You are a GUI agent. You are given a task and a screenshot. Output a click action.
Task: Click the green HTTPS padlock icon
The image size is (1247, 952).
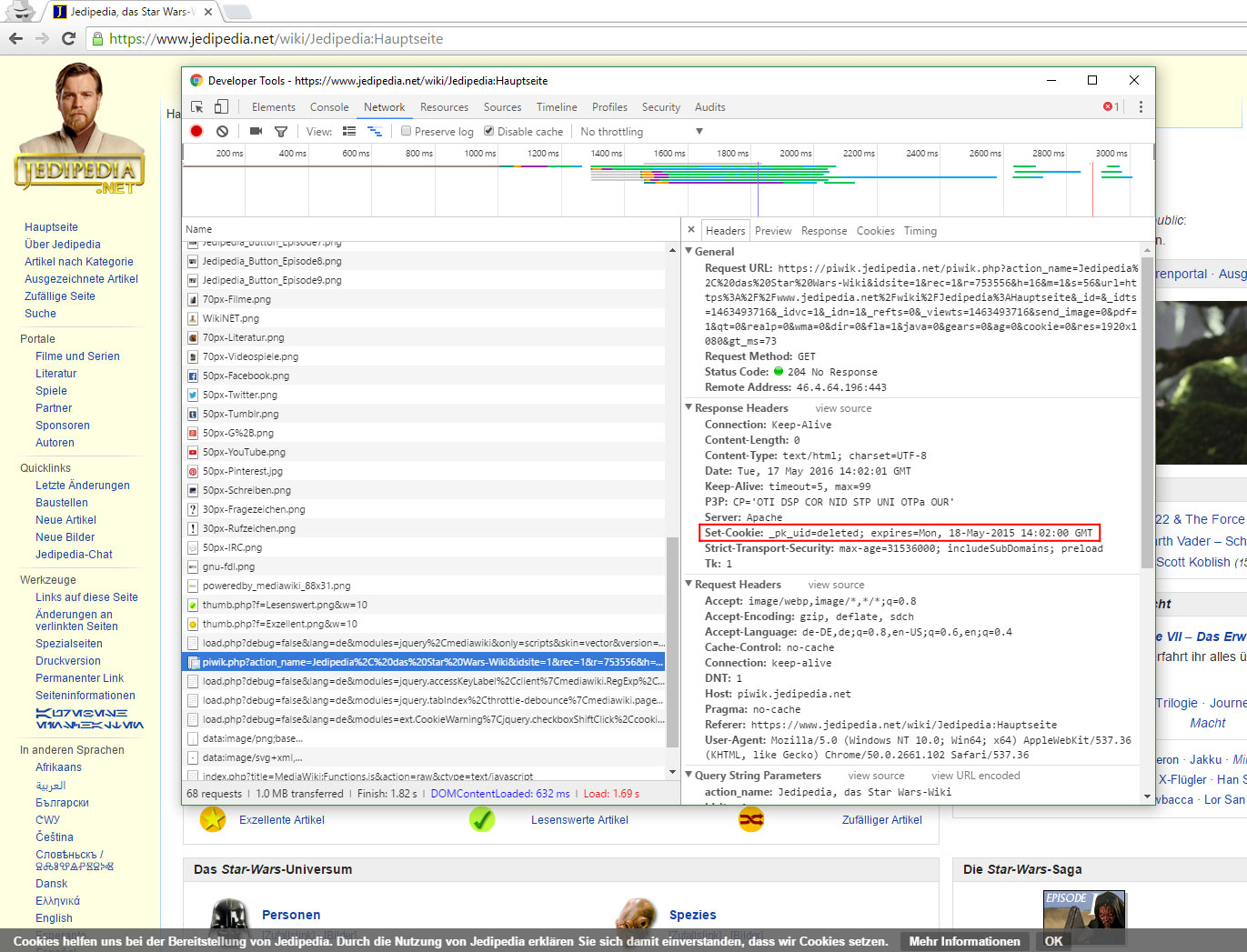tap(97, 38)
